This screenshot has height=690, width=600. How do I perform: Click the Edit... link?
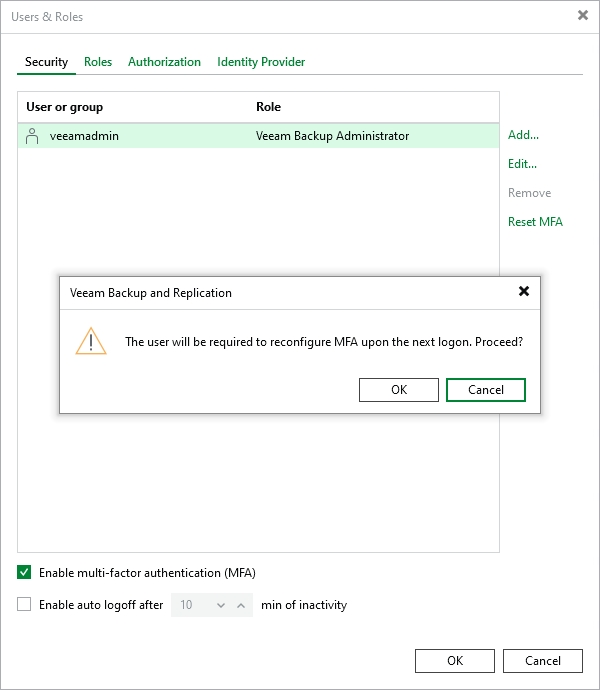pyautogui.click(x=522, y=164)
